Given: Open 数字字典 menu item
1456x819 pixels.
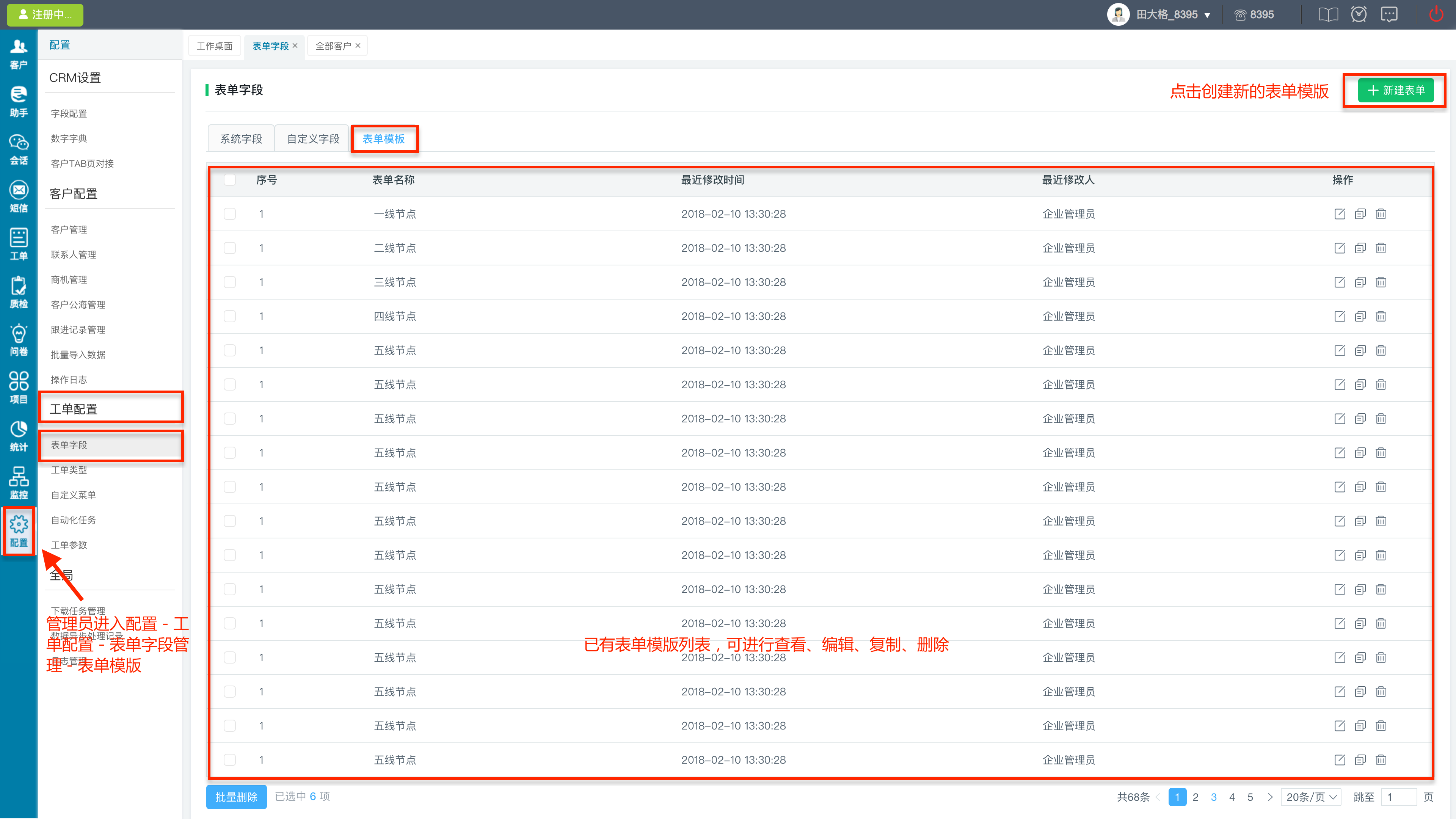Looking at the screenshot, I should pyautogui.click(x=69, y=138).
